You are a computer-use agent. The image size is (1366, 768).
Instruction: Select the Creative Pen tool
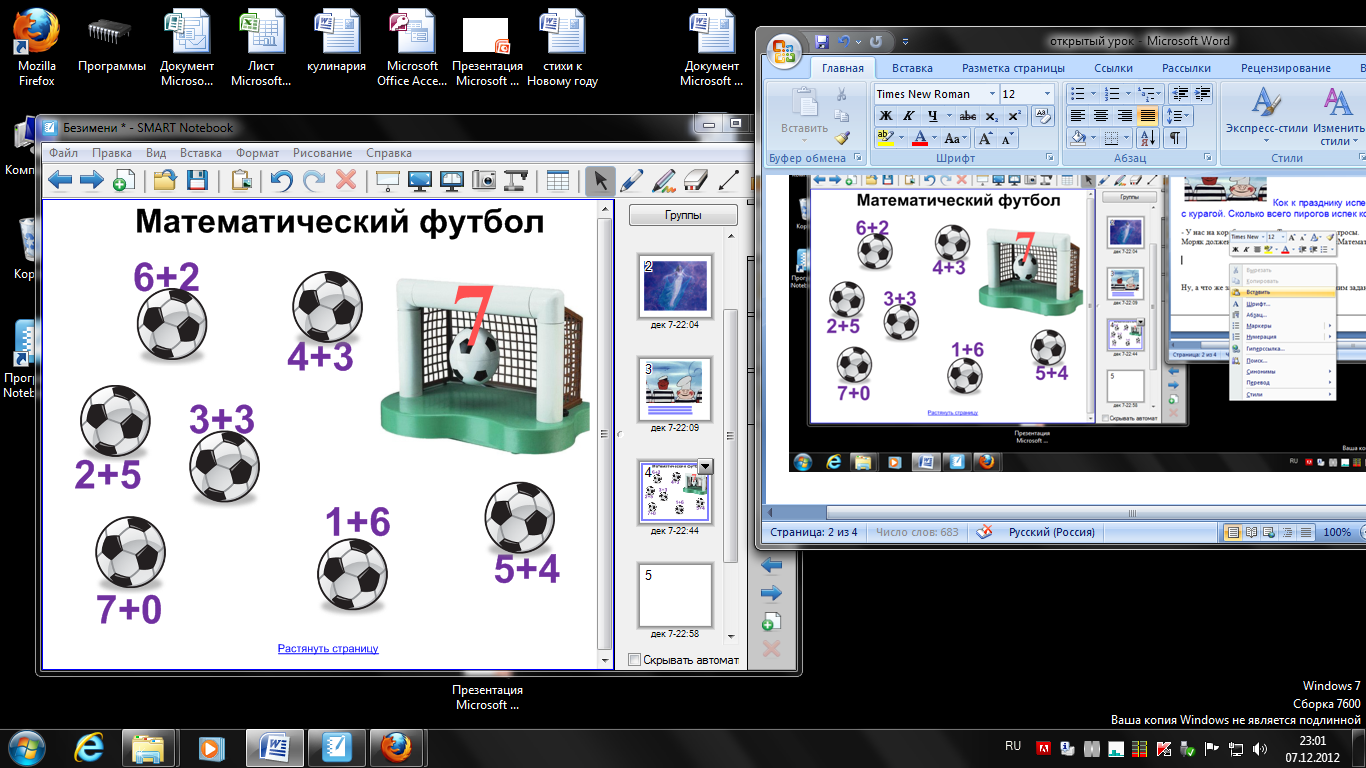click(x=663, y=180)
